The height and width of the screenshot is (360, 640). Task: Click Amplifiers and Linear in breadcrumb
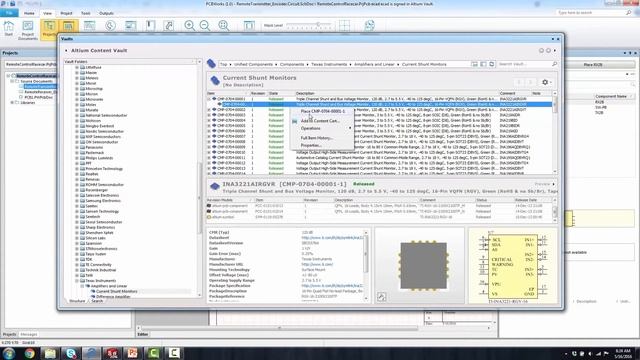point(374,64)
